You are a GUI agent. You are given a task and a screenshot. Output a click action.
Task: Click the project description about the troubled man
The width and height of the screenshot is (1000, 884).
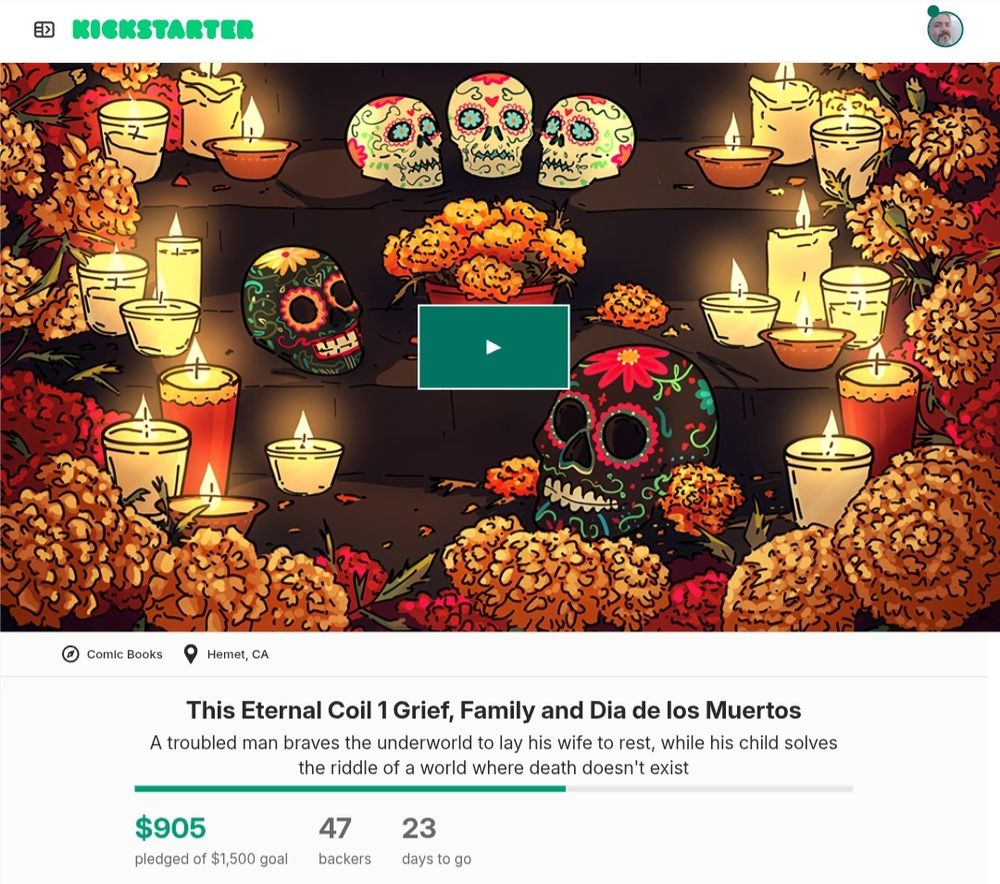494,755
